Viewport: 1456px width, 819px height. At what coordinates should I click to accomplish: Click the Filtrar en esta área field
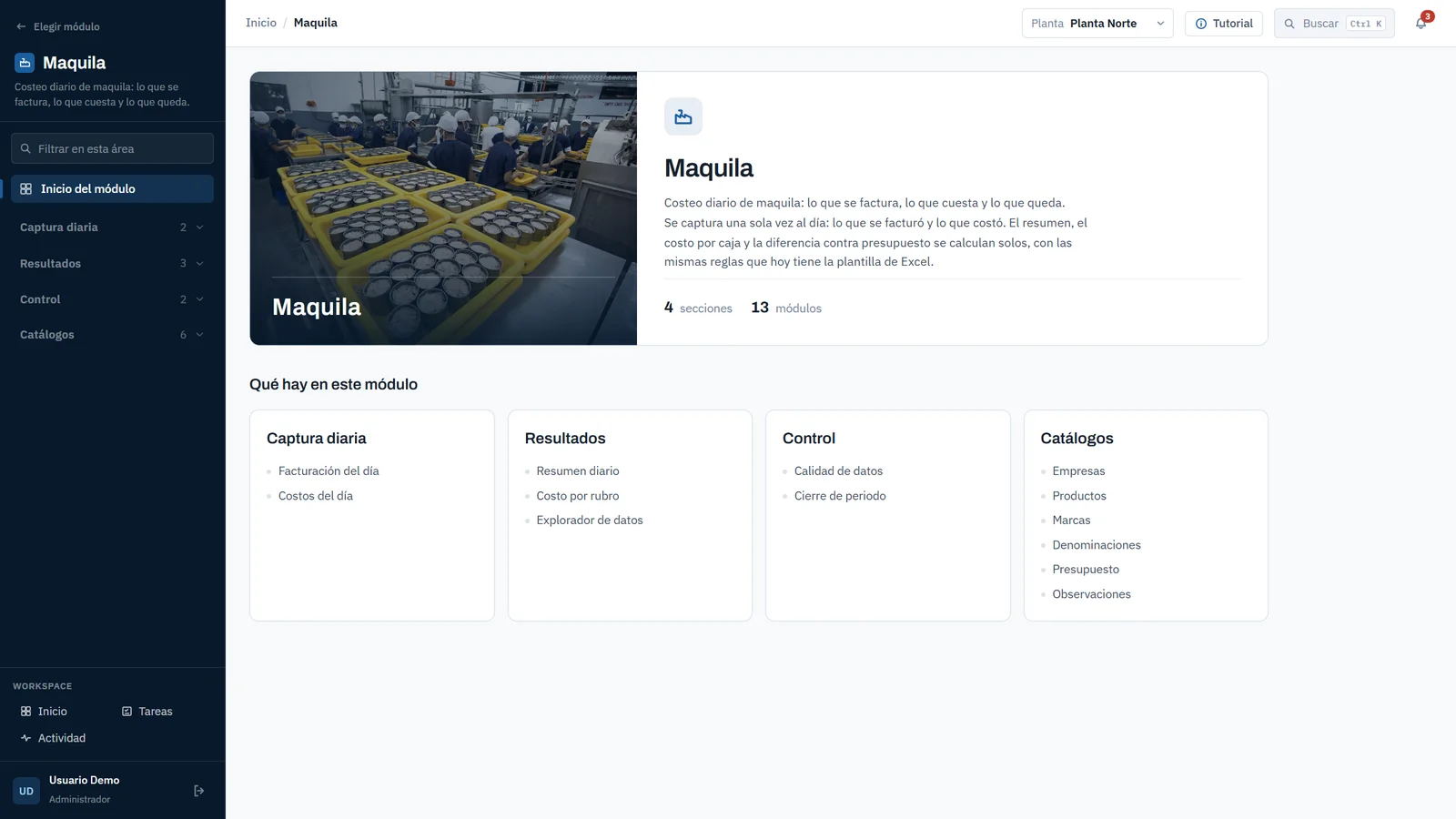[112, 148]
